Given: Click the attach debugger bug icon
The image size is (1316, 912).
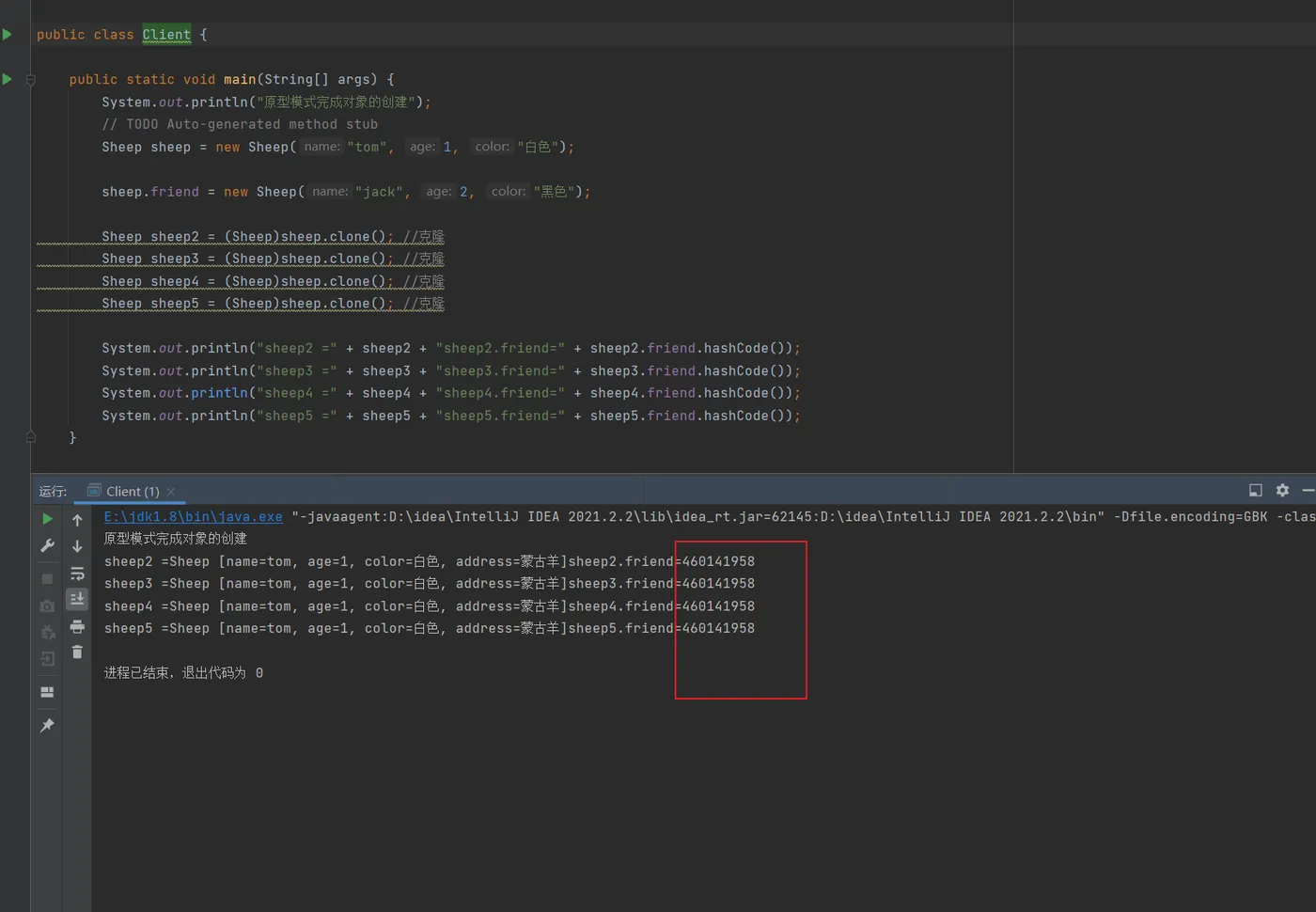Looking at the screenshot, I should pos(47,632).
